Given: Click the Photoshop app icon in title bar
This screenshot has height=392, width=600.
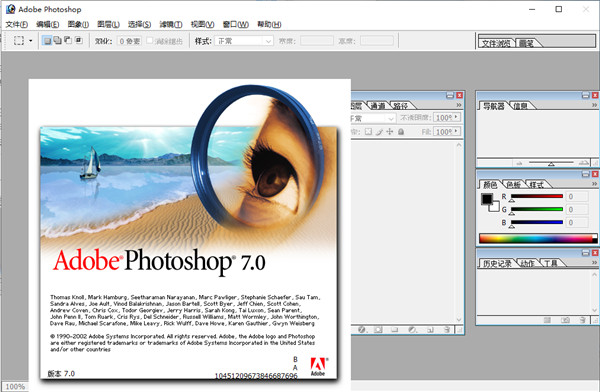Looking at the screenshot, I should point(11,9).
